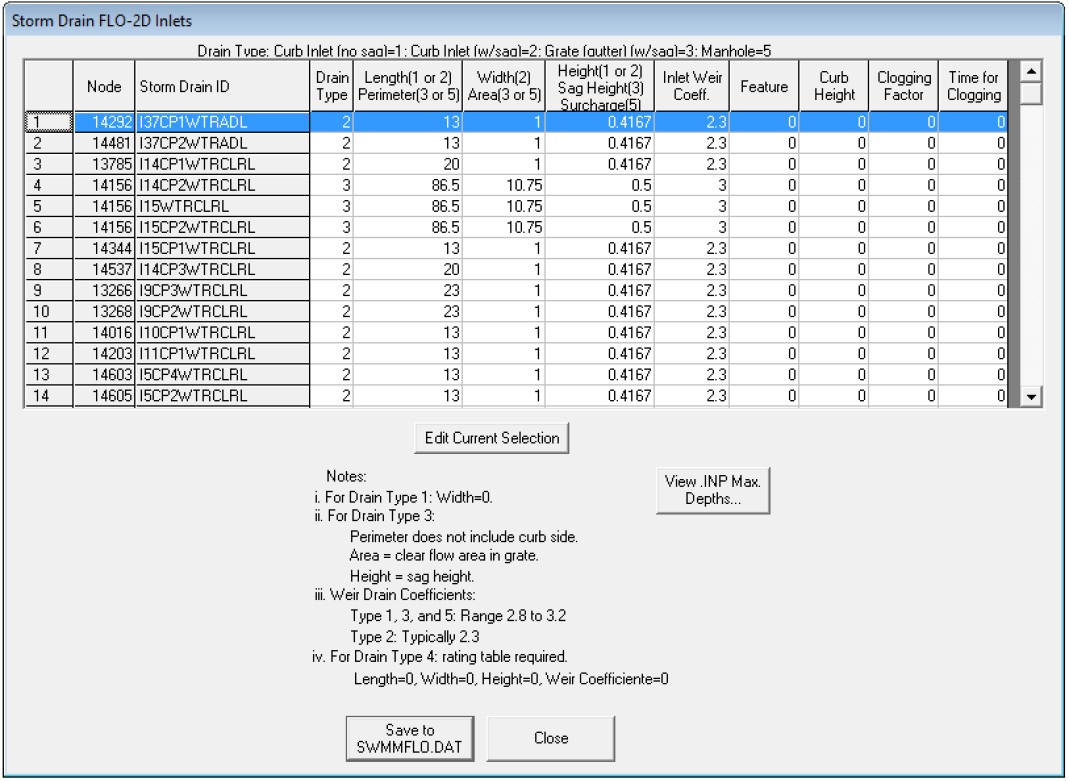The image size is (1069, 781).
Task: Click the Edit Current Selection button
Action: (x=492, y=438)
